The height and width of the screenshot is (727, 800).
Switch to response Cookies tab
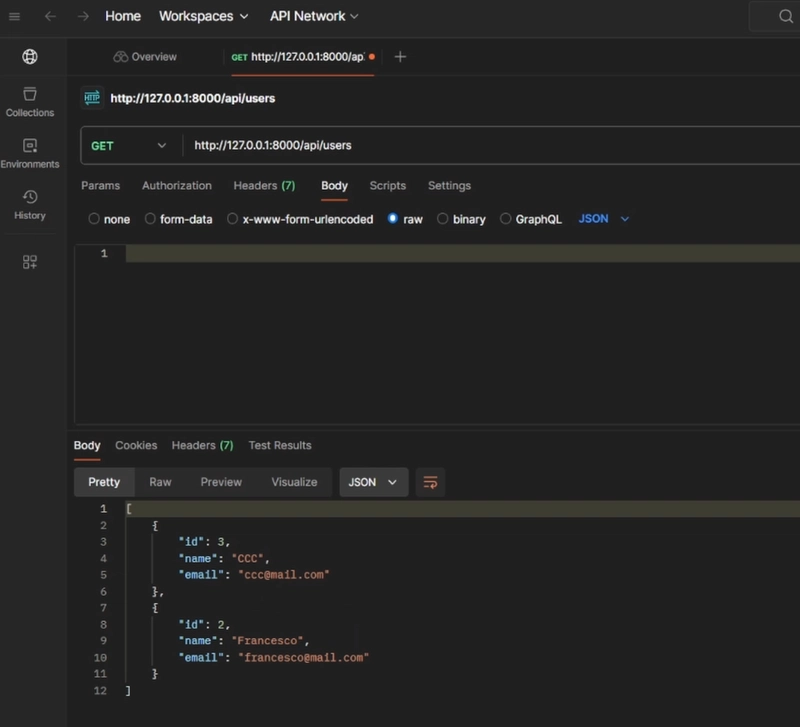pos(136,445)
